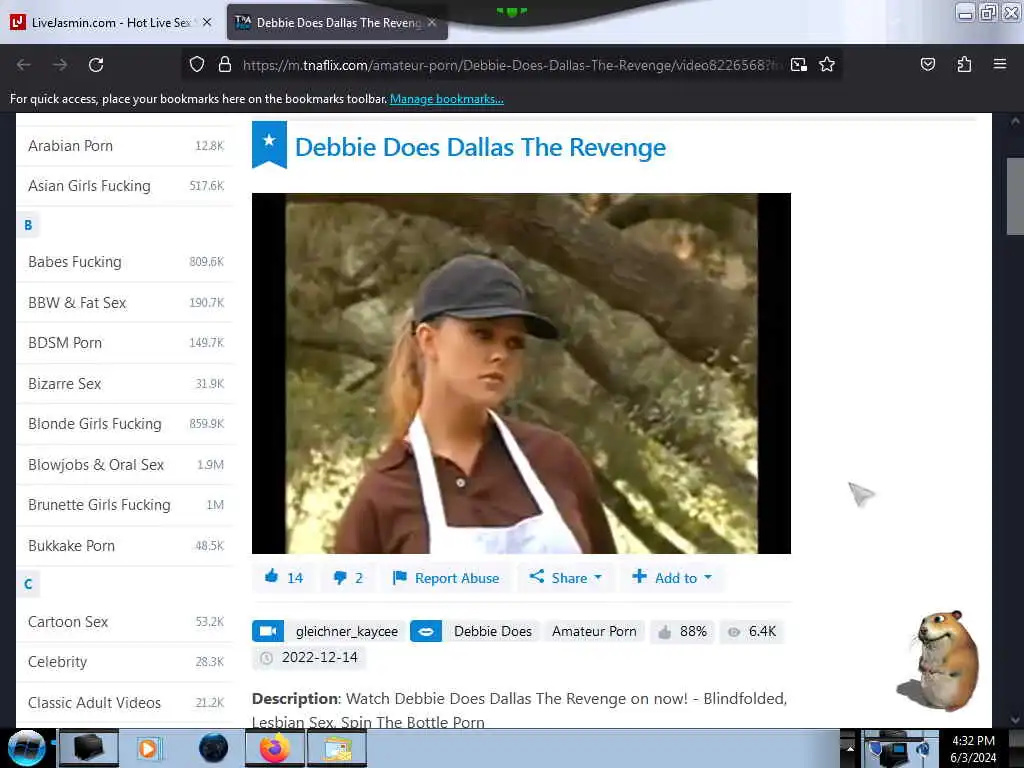Click the 2022-12-14 upload date

tap(319, 658)
